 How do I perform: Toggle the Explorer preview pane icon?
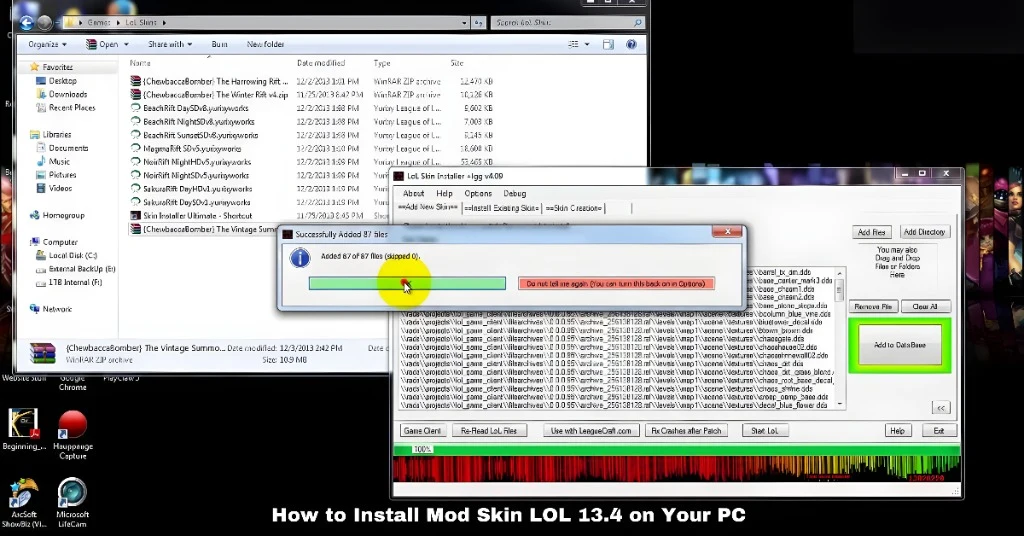coord(608,44)
